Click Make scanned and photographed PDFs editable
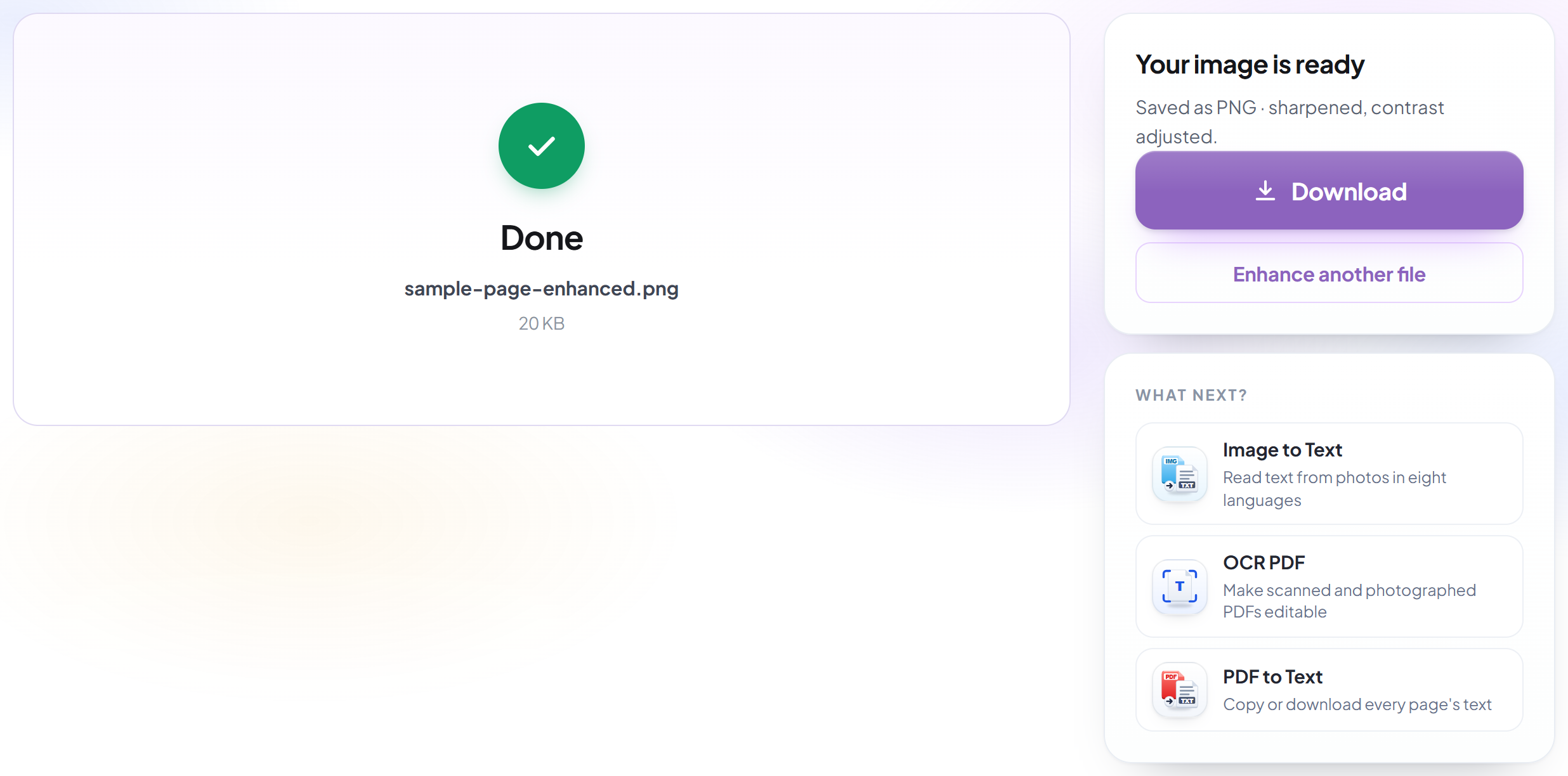The width and height of the screenshot is (1568, 776). (x=1349, y=601)
